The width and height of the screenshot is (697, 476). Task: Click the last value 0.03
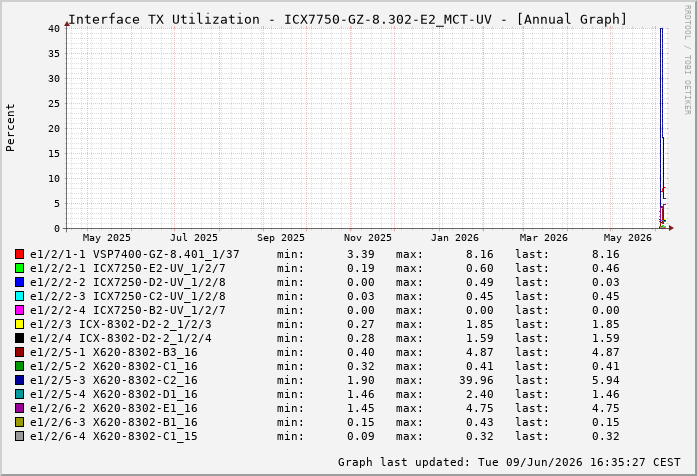point(605,282)
